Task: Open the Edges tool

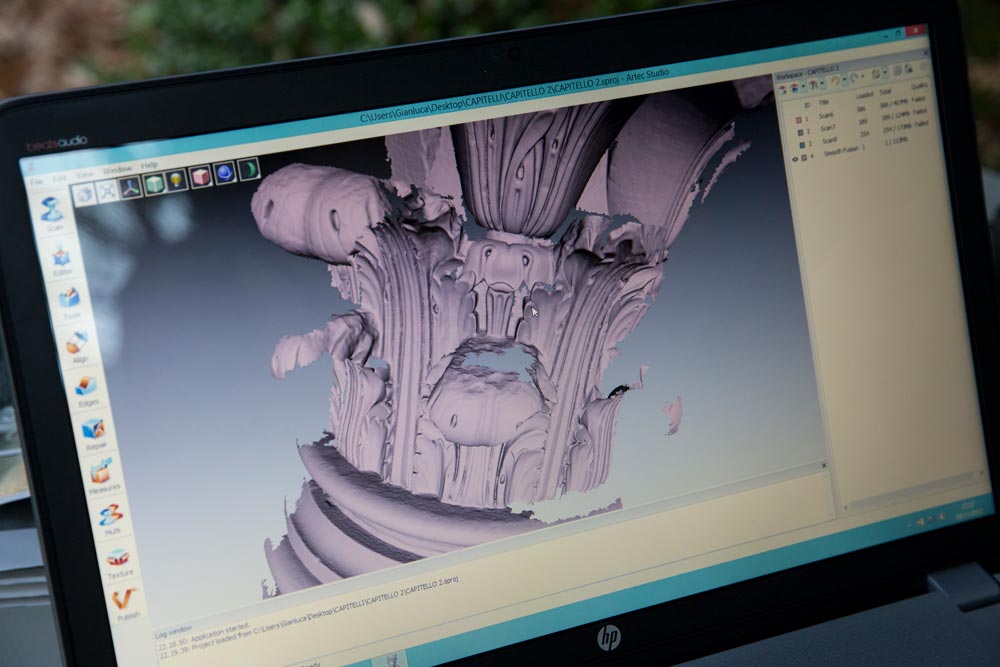Action: (x=85, y=387)
